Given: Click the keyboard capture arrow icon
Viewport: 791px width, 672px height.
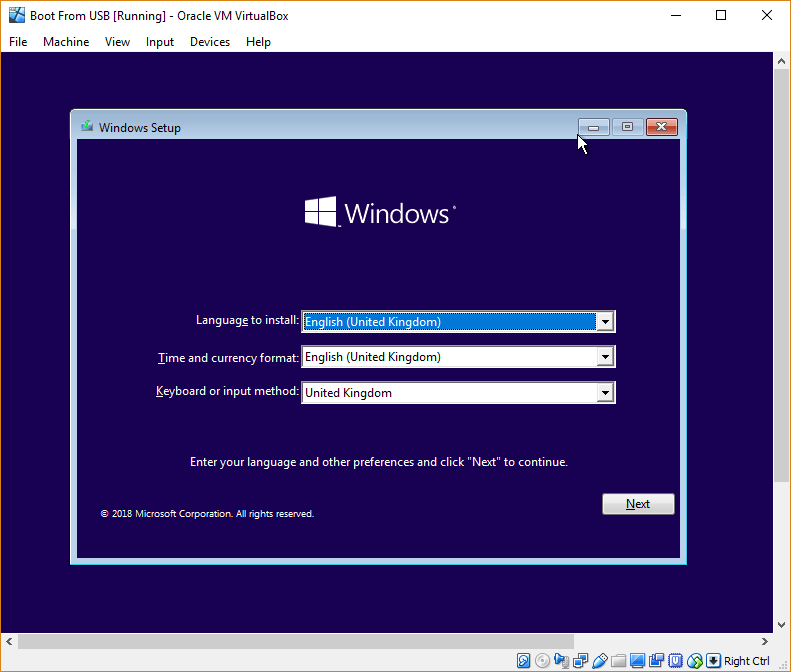Looking at the screenshot, I should click(713, 660).
